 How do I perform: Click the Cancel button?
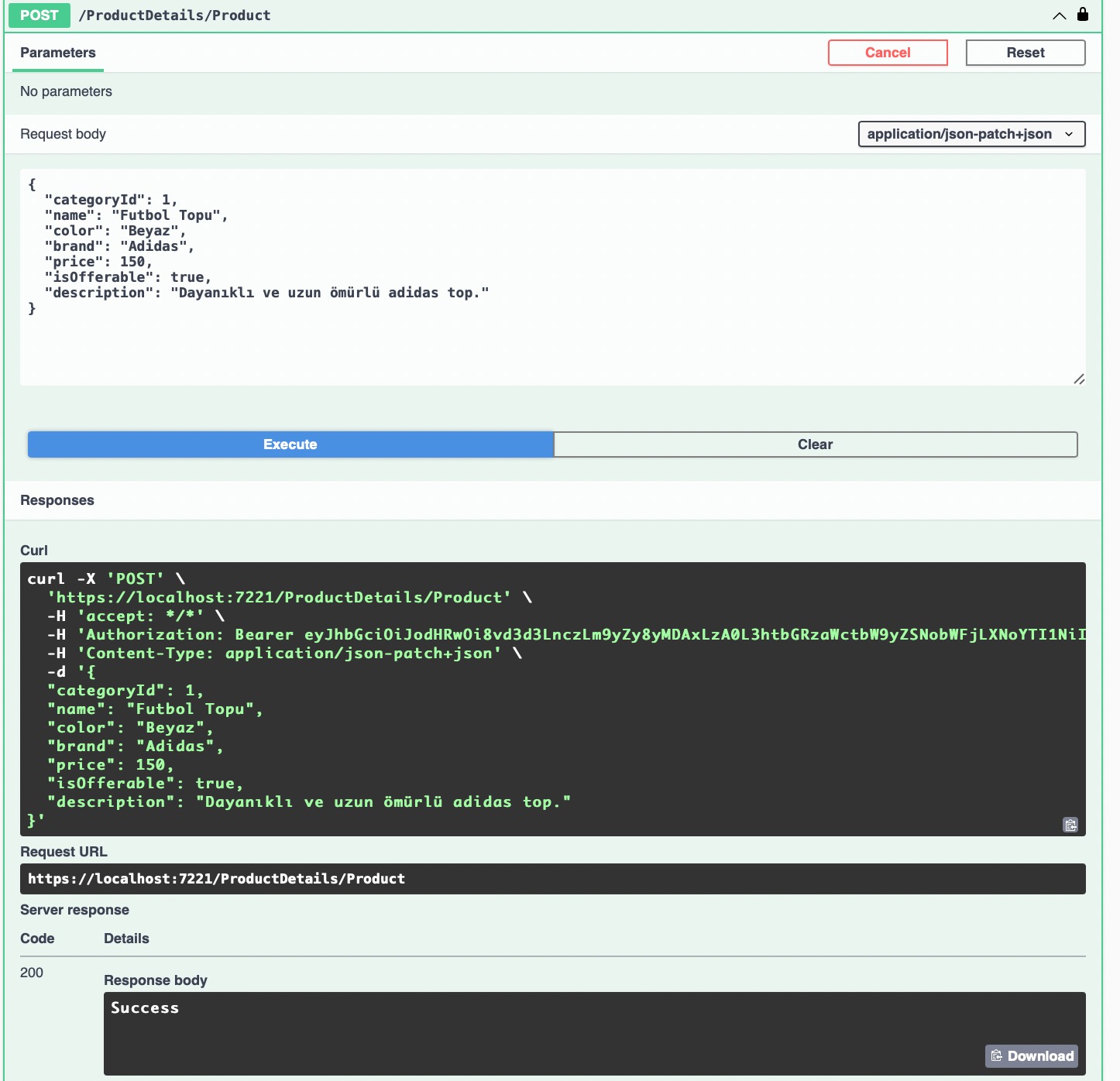point(887,52)
